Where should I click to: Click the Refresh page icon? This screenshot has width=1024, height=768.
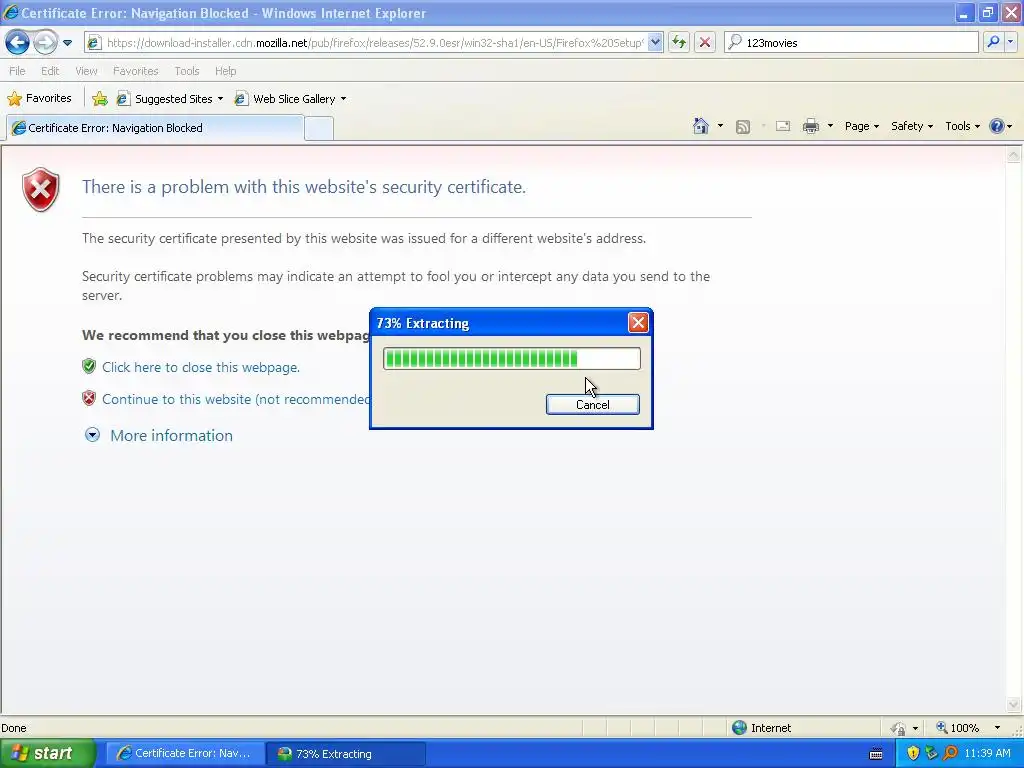(x=679, y=43)
